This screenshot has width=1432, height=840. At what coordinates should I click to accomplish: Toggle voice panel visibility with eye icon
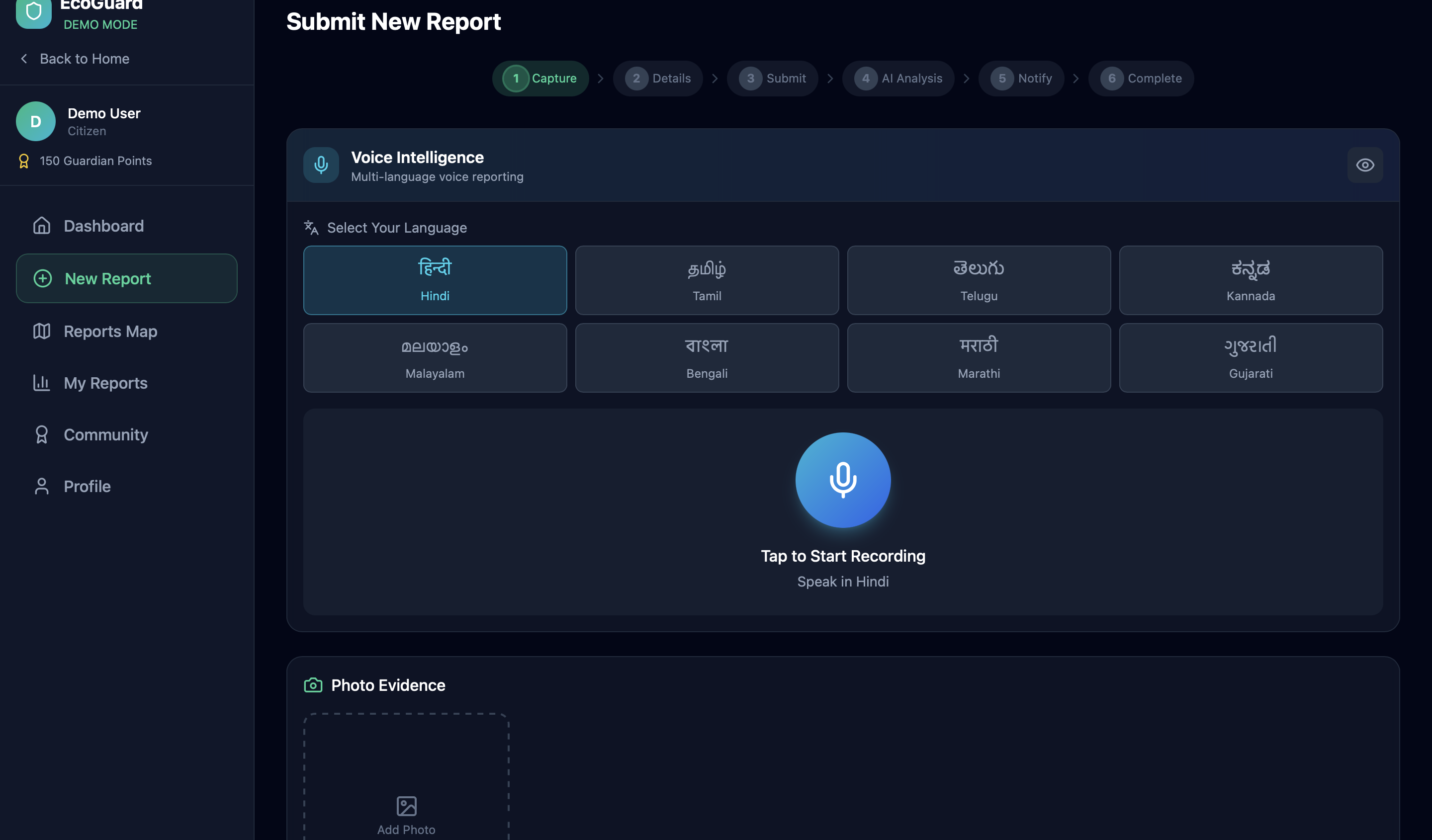click(1364, 165)
